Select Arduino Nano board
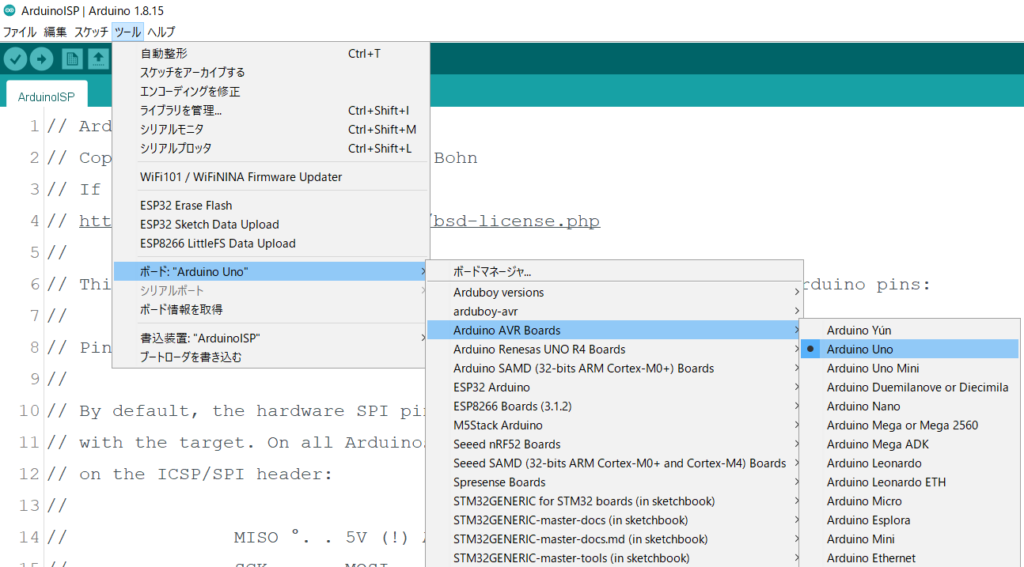Screen dimensions: 1024x567 [863, 406]
